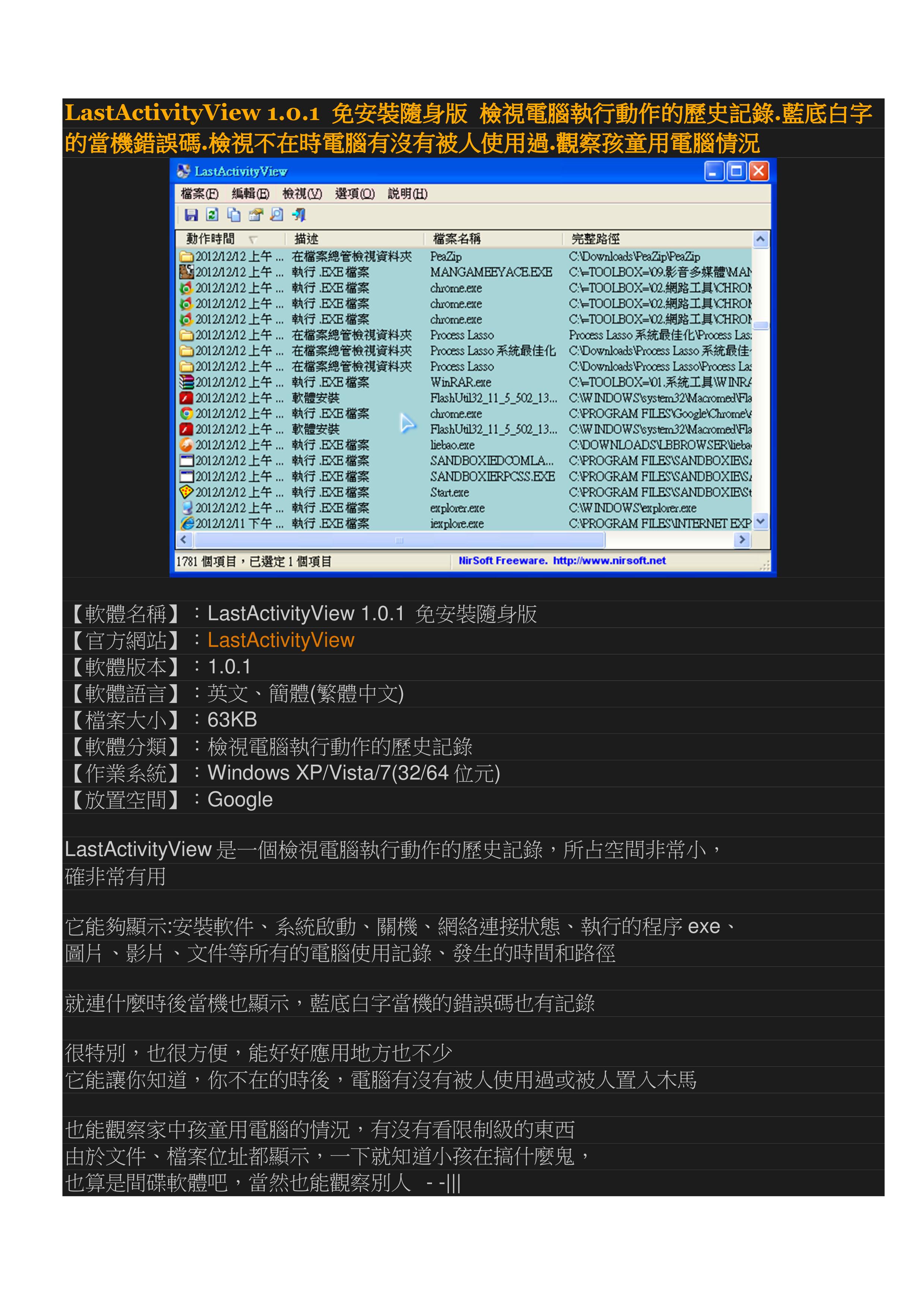
Task: Click the Exit toolbar icon
Action: click(x=299, y=215)
